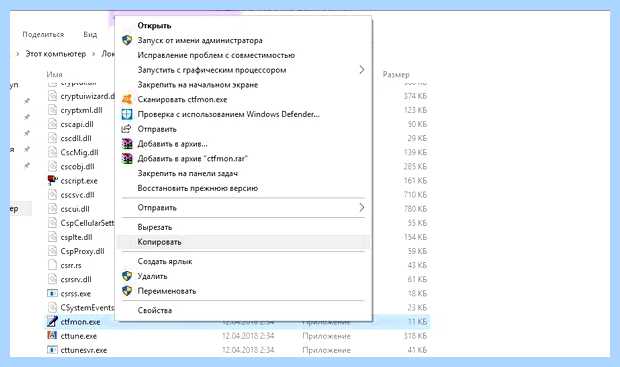The width and height of the screenshot is (620, 367).
Task: Click Этот компьютер in the address bar
Action: coord(55,54)
